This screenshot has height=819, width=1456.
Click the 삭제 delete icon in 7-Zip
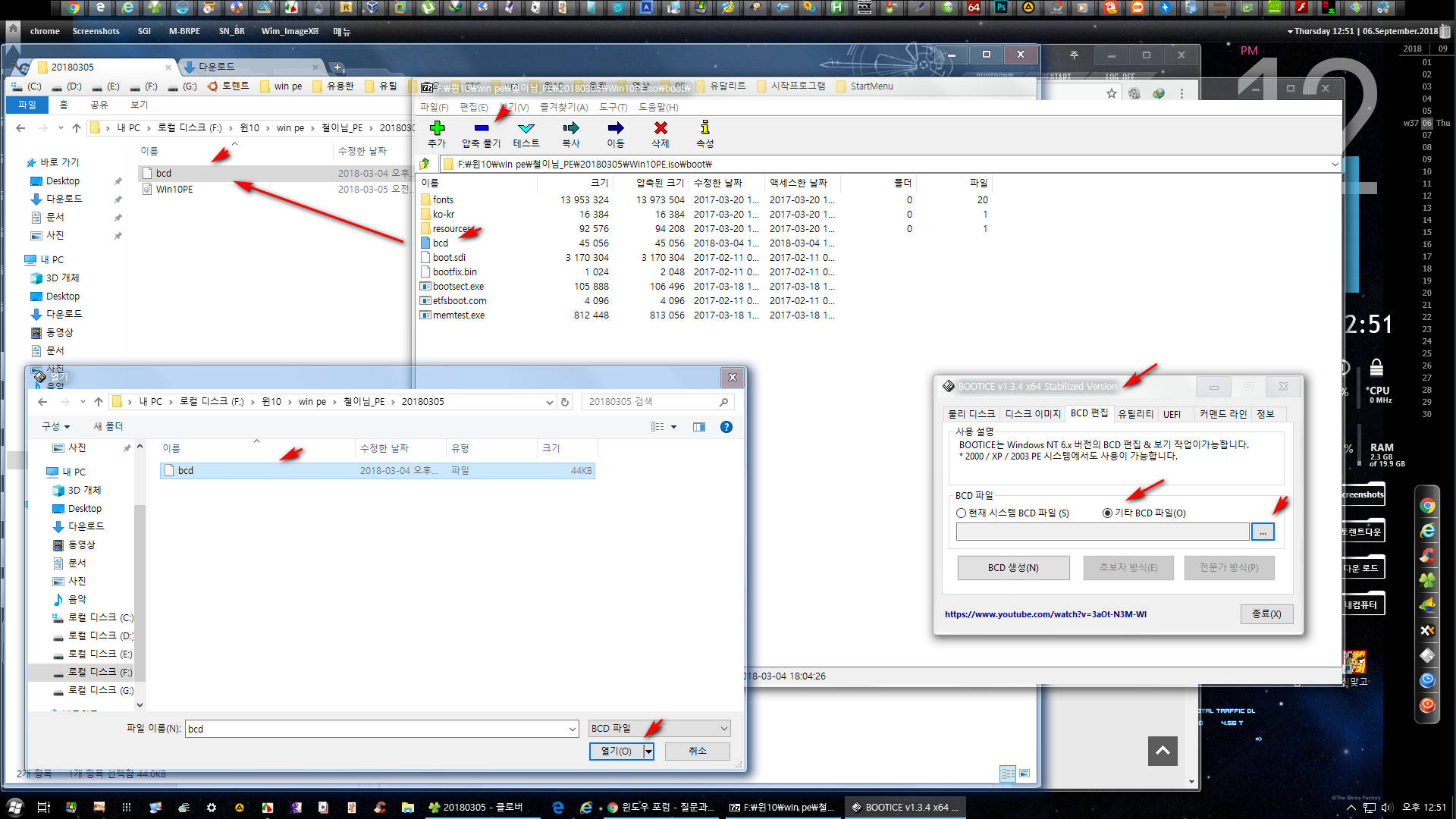click(x=661, y=128)
